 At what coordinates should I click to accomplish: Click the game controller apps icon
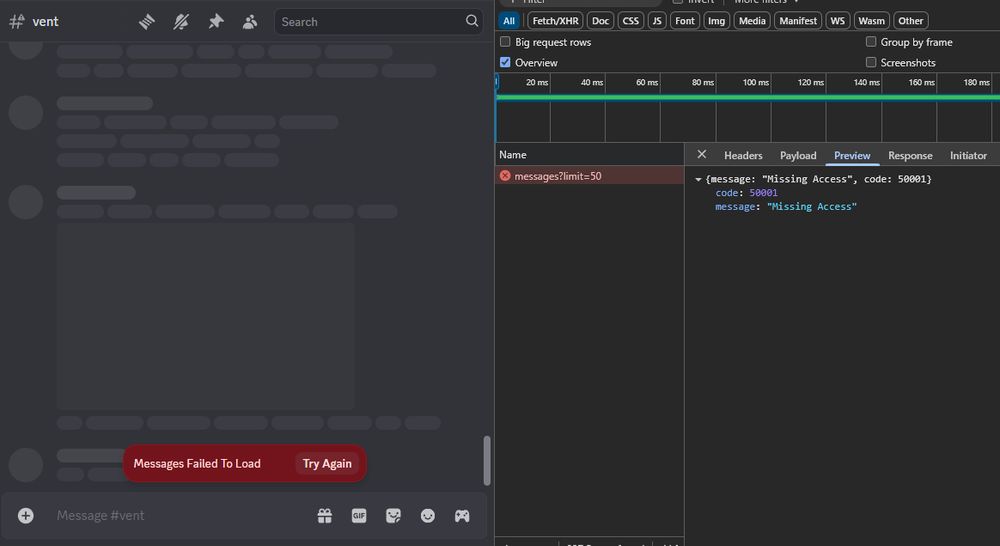click(462, 515)
